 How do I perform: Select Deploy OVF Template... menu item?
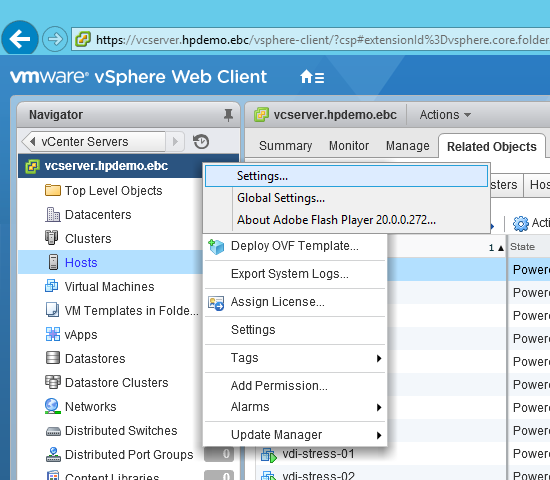[295, 246]
